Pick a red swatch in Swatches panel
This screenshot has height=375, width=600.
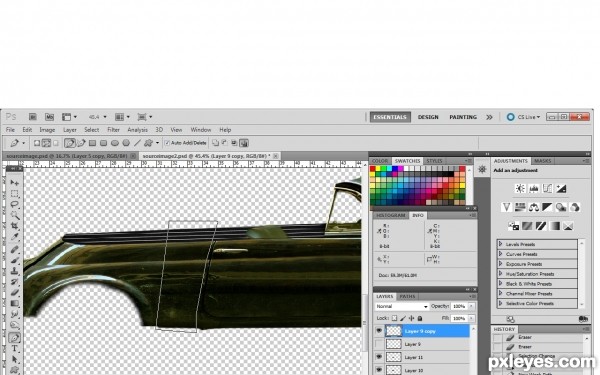tap(373, 169)
